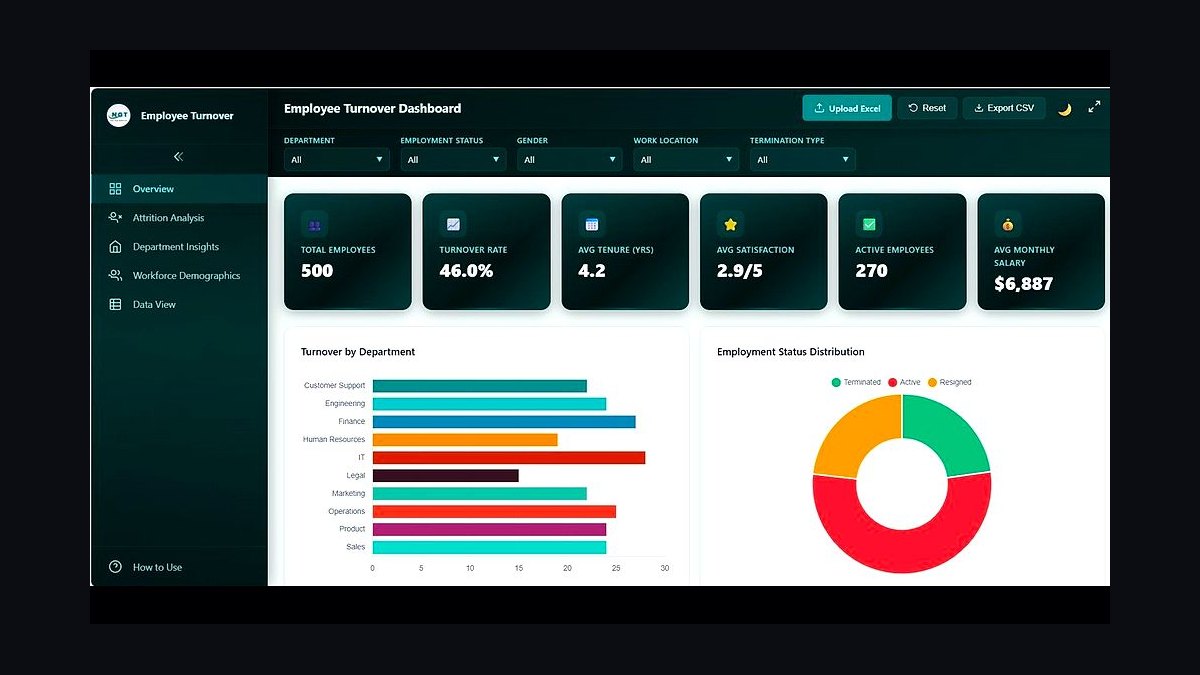The image size is (1200, 675).
Task: Click the Product bar in chart
Action: [489, 529]
